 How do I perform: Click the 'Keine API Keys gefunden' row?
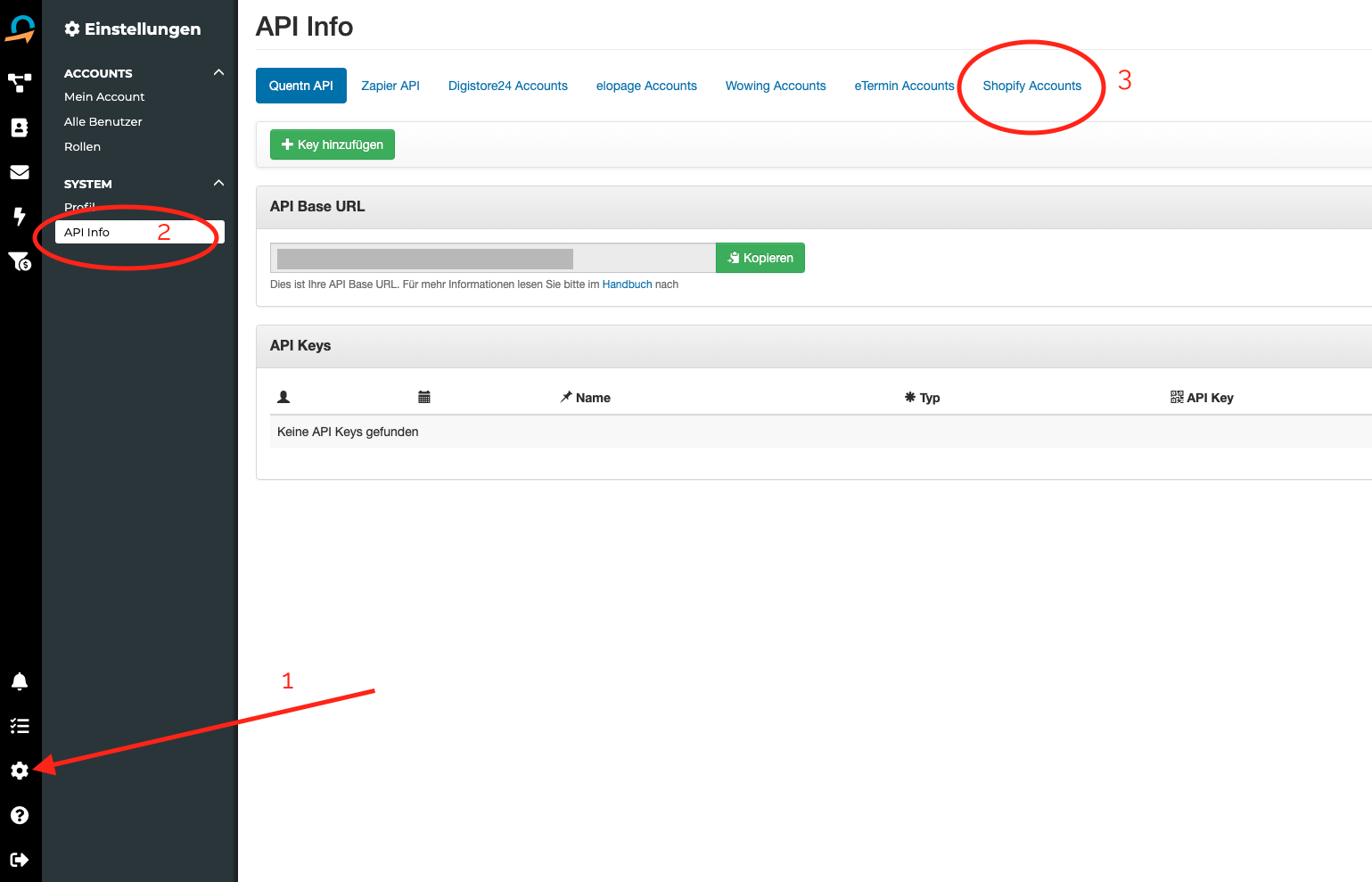[820, 432]
